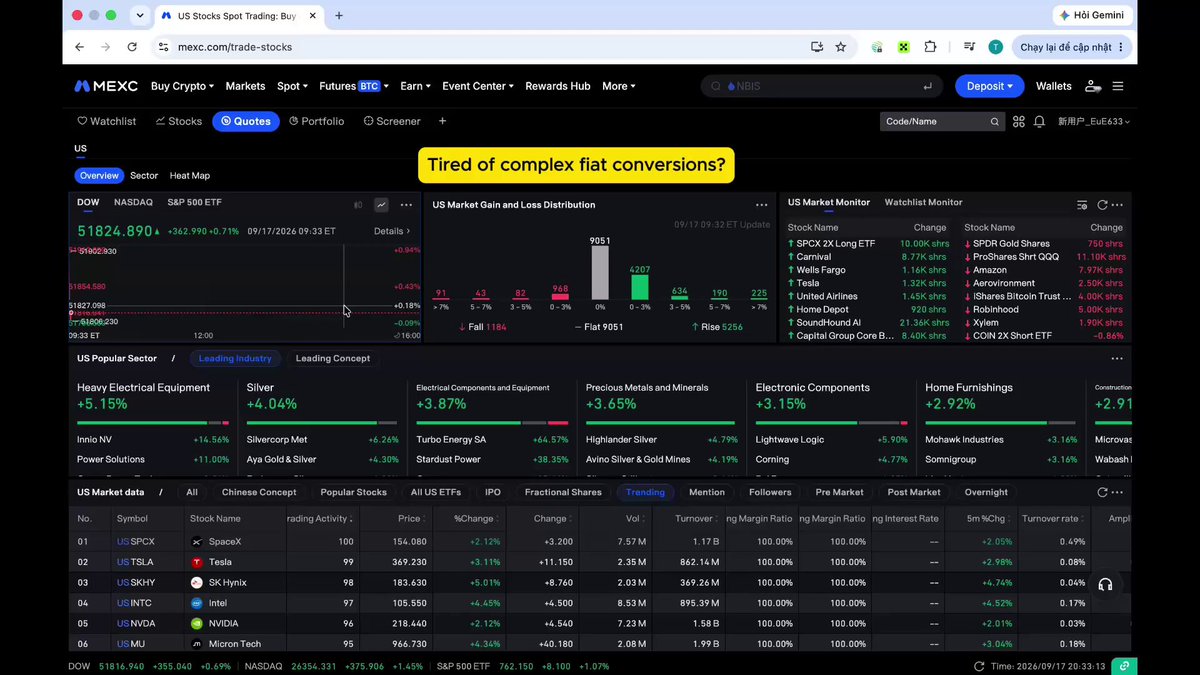Click the tall gray 9051 flat bar
Screen dimensions: 1200x675
(x=600, y=272)
